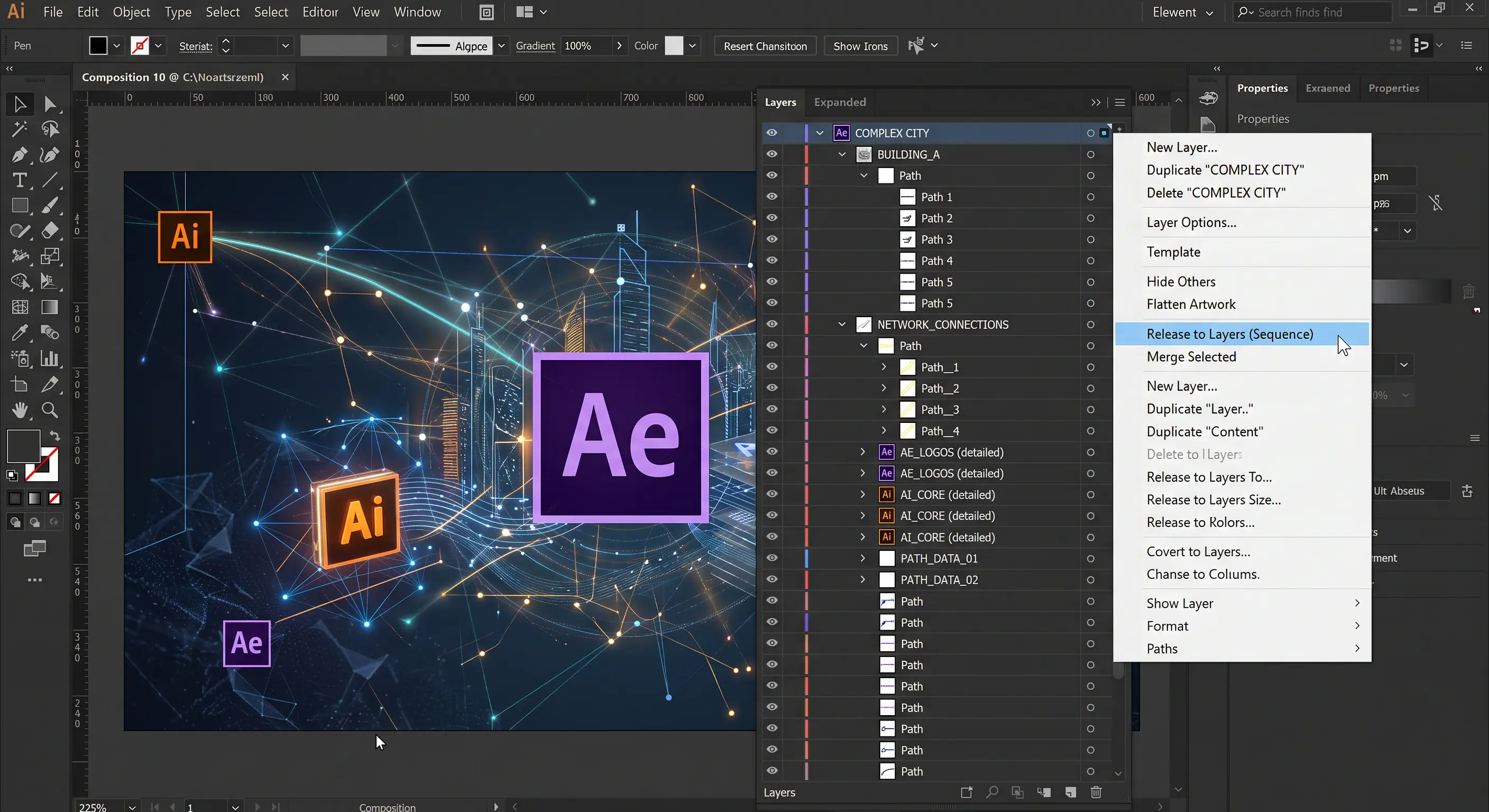Open the fill color dropdown arrow
Viewport: 1489px width, 812px height.
117,45
